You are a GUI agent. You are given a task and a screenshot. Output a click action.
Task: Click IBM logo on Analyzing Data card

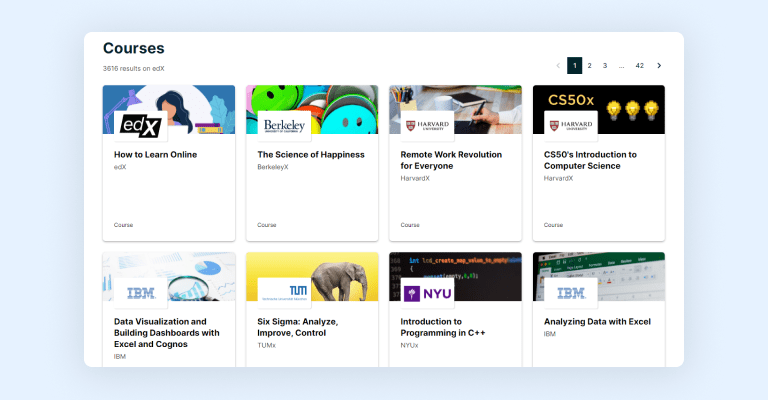click(570, 293)
